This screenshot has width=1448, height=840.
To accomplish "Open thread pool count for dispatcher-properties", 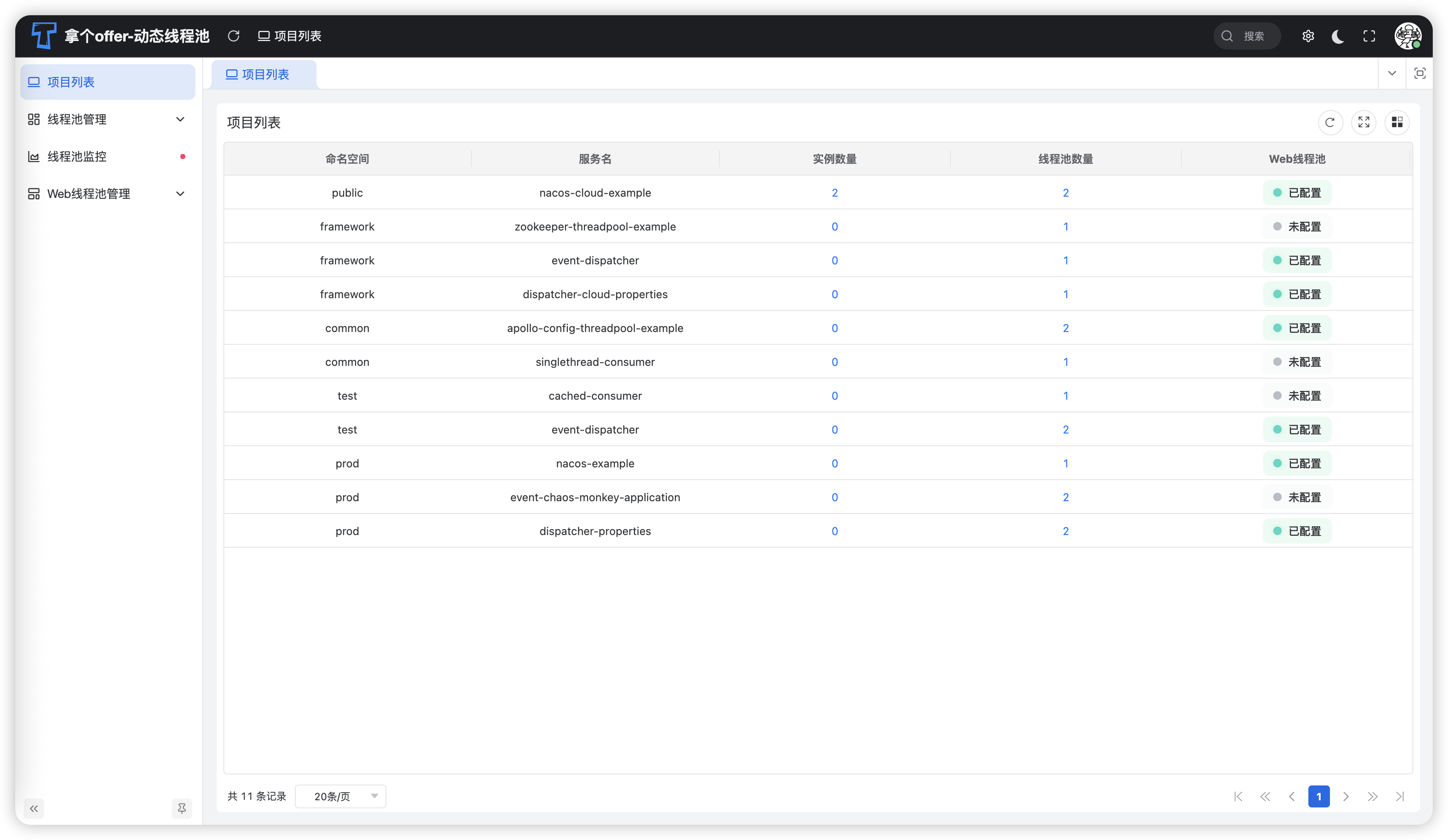I will click(1065, 531).
